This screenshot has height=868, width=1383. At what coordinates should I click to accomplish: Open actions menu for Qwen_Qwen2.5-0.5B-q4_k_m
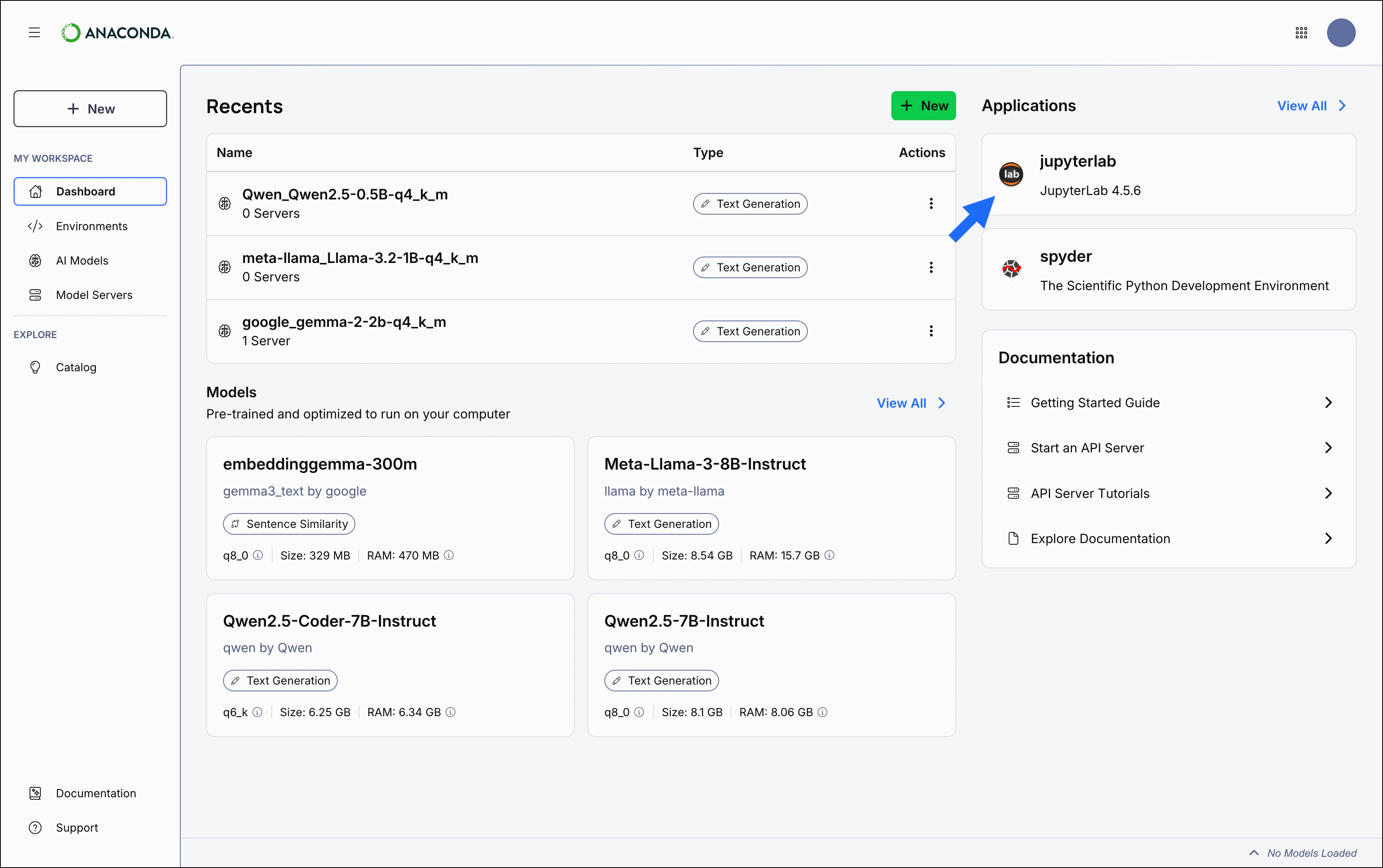[x=931, y=204]
